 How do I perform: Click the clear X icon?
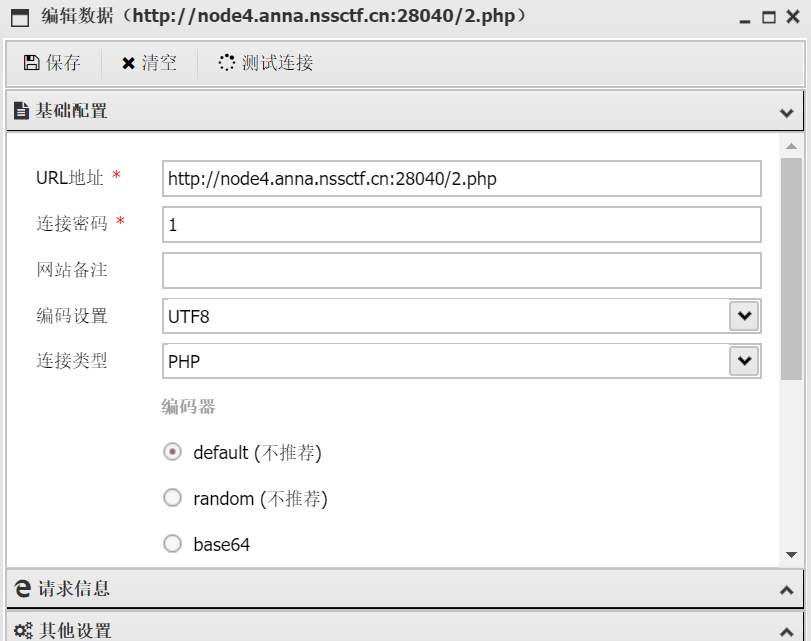pos(128,63)
